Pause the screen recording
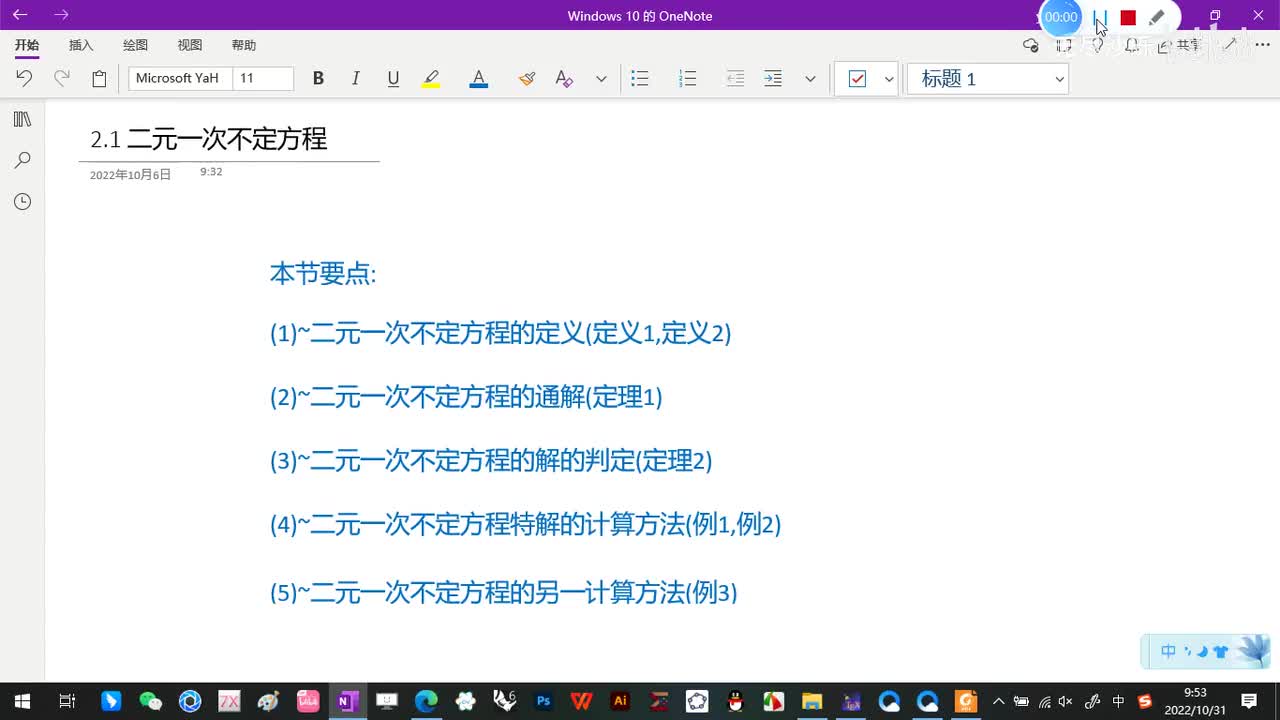The image size is (1280, 720). (x=1100, y=17)
